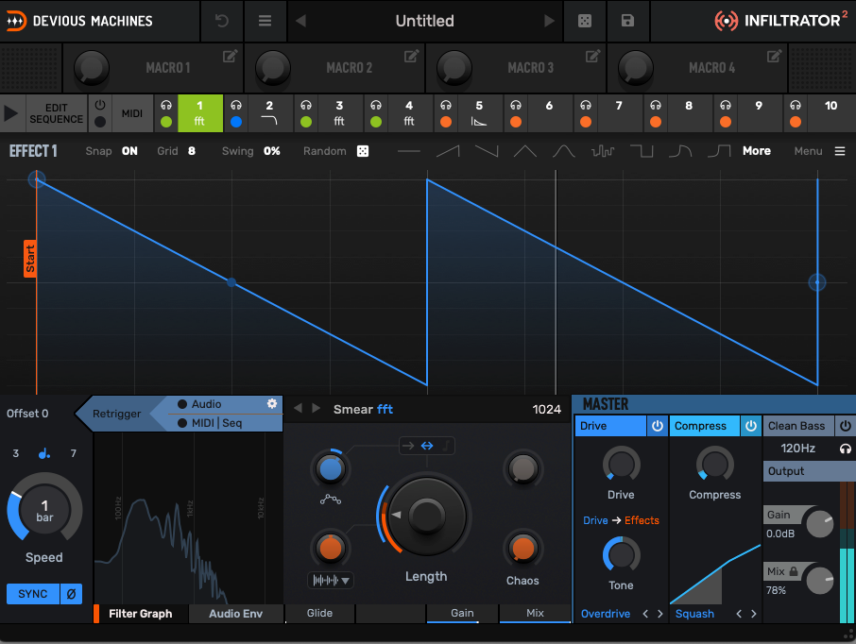Open the hamburger preset menu
This screenshot has height=644, width=856.
tap(265, 21)
